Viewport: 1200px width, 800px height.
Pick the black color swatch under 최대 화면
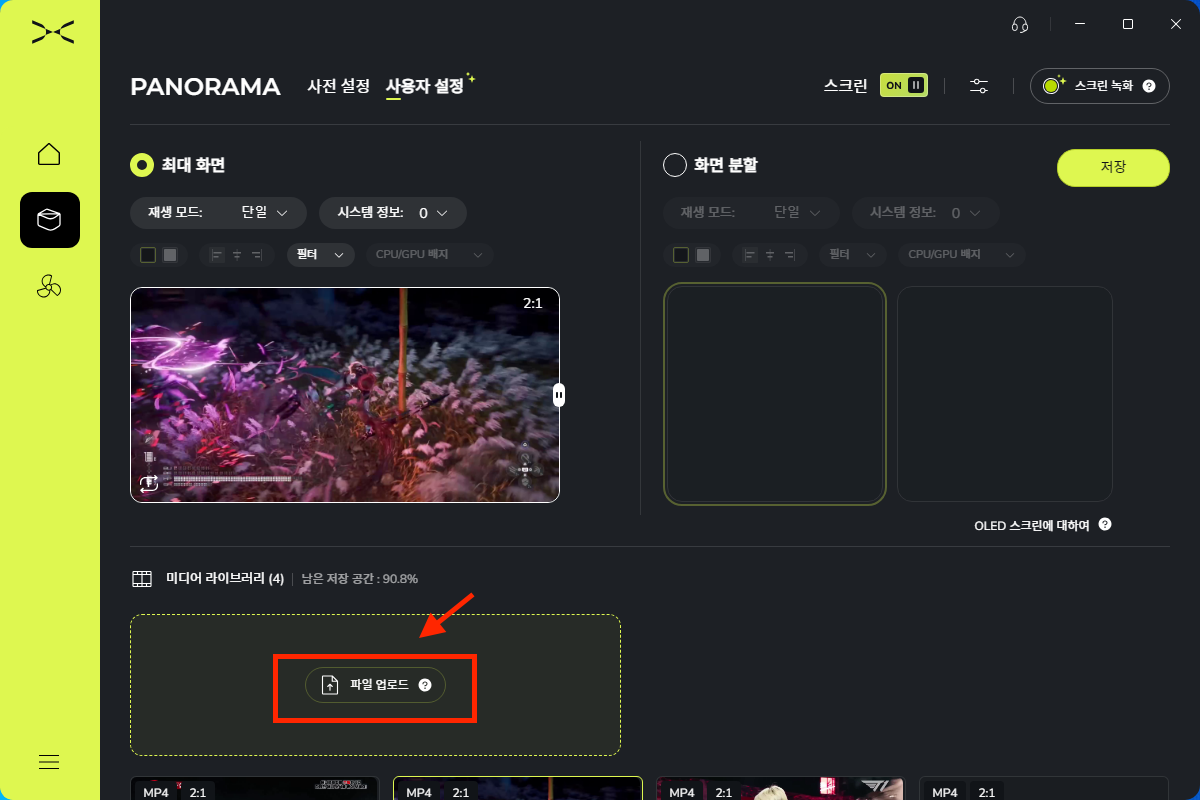(148, 255)
